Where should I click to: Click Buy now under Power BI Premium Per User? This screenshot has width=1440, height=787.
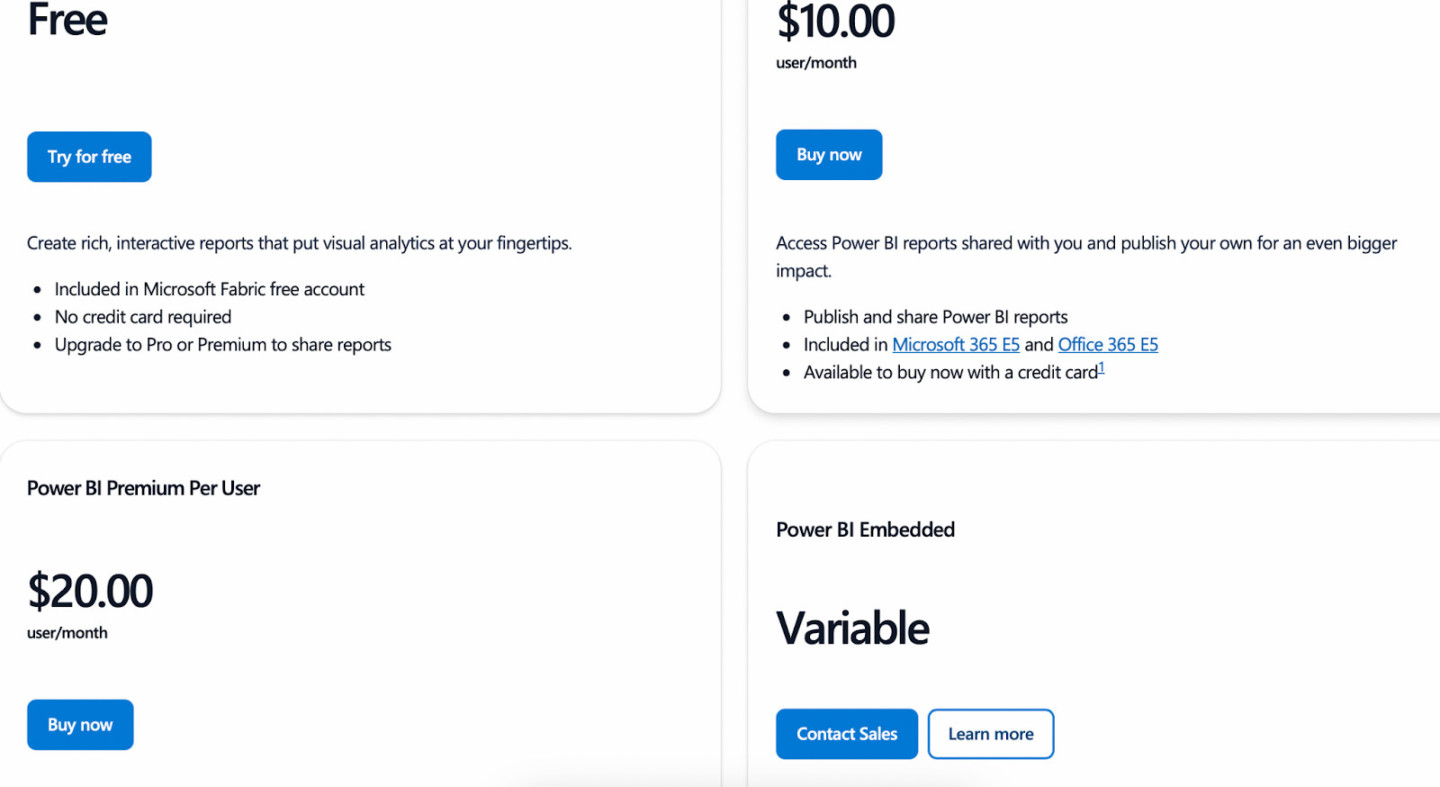tap(80, 724)
